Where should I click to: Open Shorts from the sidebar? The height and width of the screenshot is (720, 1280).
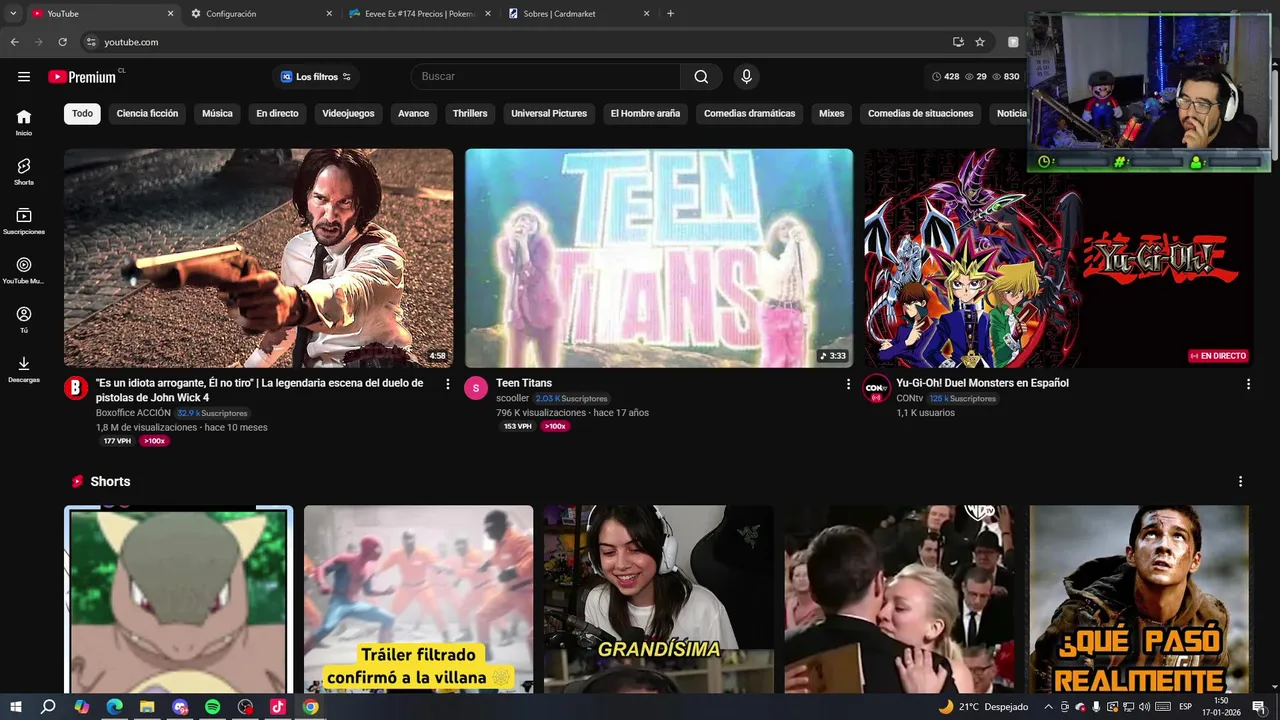click(24, 171)
